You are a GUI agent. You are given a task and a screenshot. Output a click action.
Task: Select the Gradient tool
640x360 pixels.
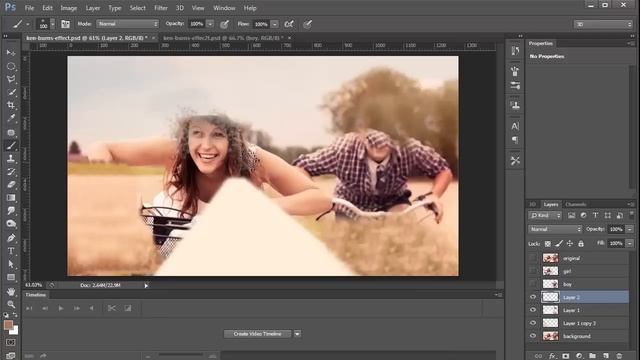tap(11, 198)
